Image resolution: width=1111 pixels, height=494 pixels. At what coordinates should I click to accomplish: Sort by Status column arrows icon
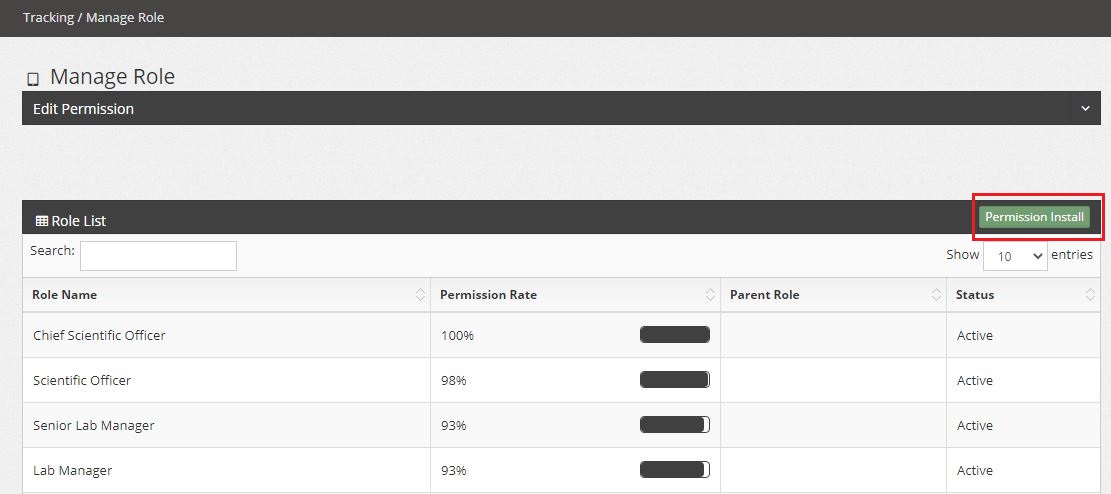1090,295
